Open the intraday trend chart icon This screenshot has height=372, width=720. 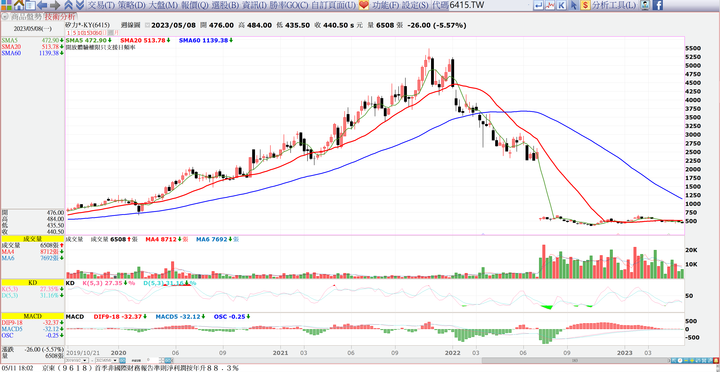coord(550,6)
